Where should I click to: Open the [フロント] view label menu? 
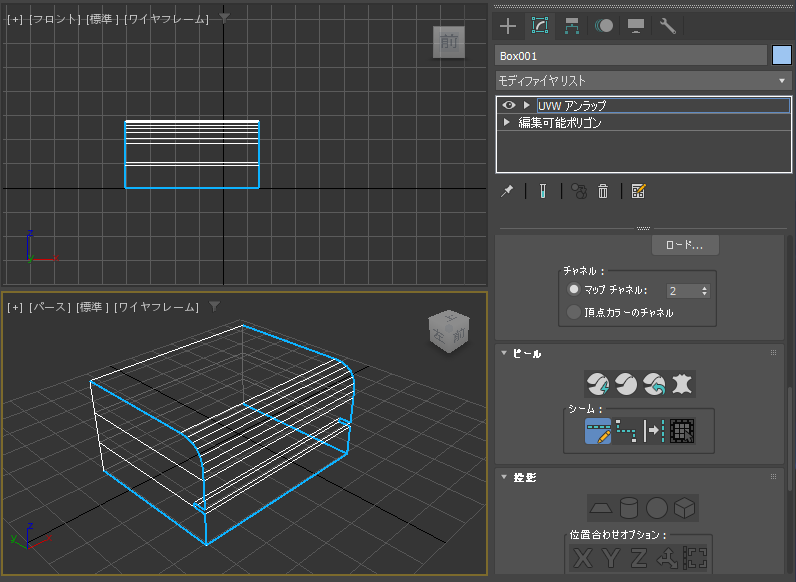pos(55,19)
